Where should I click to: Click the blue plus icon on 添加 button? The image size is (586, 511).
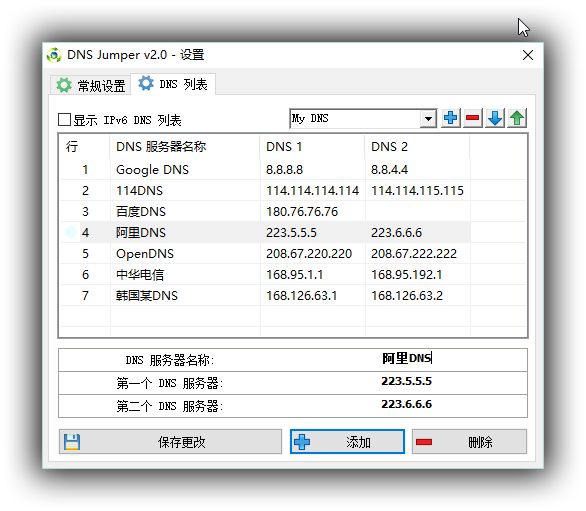tap(302, 442)
